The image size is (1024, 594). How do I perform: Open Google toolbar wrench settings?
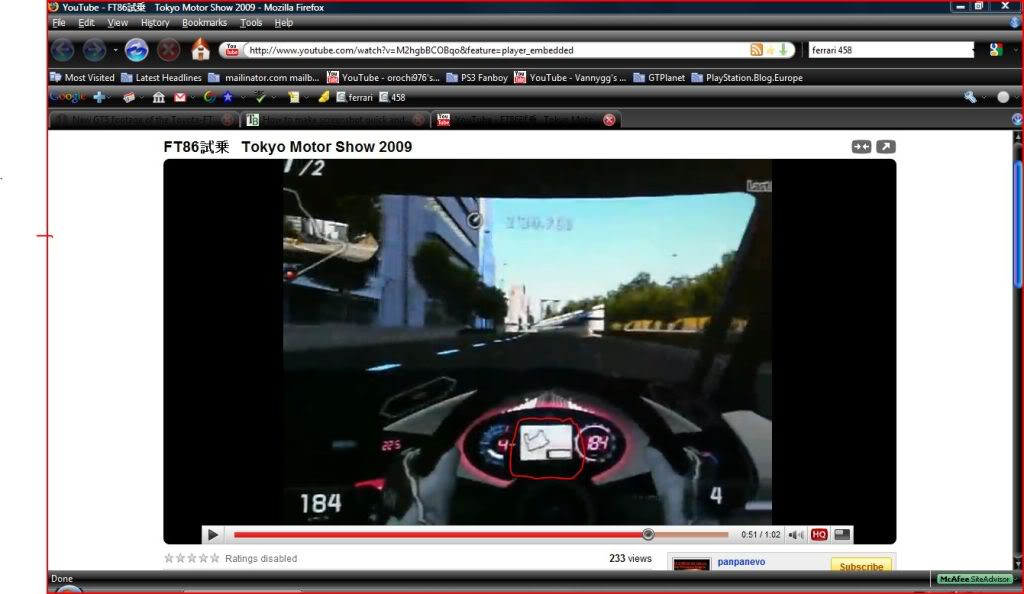coord(970,97)
